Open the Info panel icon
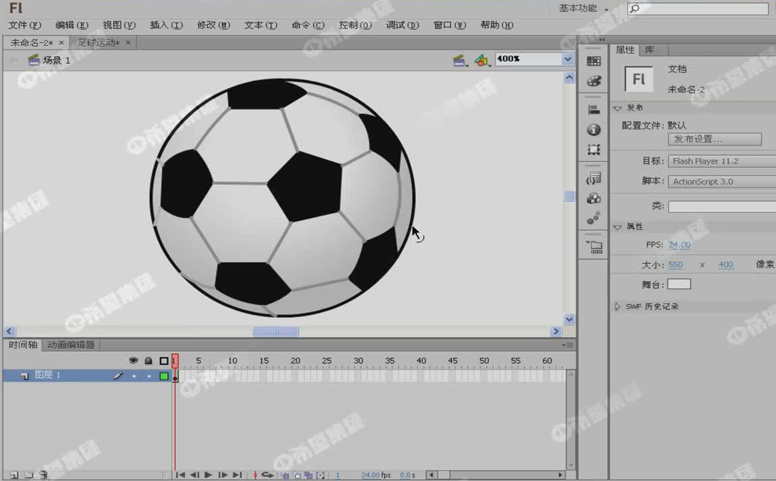The height and width of the screenshot is (481, 776). pyautogui.click(x=593, y=130)
